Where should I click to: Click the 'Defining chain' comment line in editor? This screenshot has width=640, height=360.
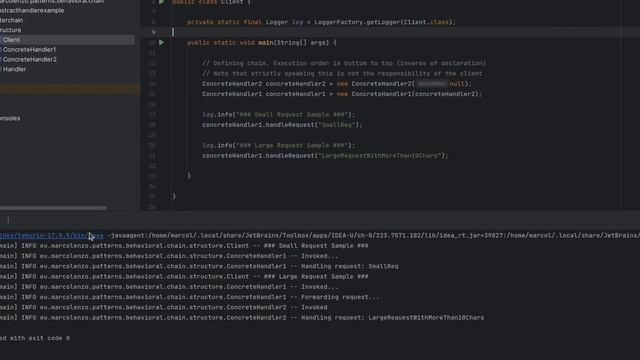tap(344, 63)
